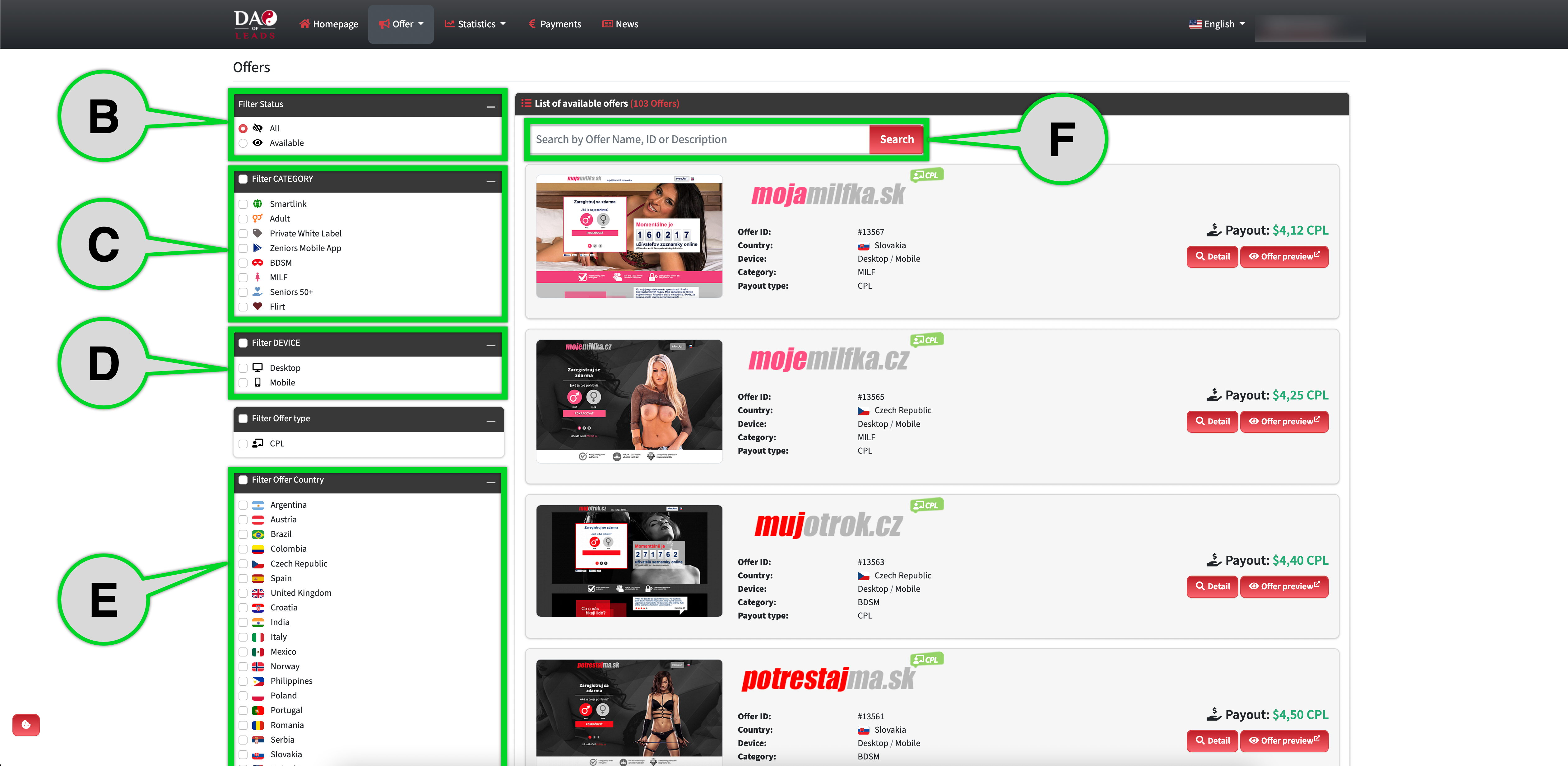Click the BDSM mask category icon
This screenshot has width=1568, height=766.
coord(257,262)
